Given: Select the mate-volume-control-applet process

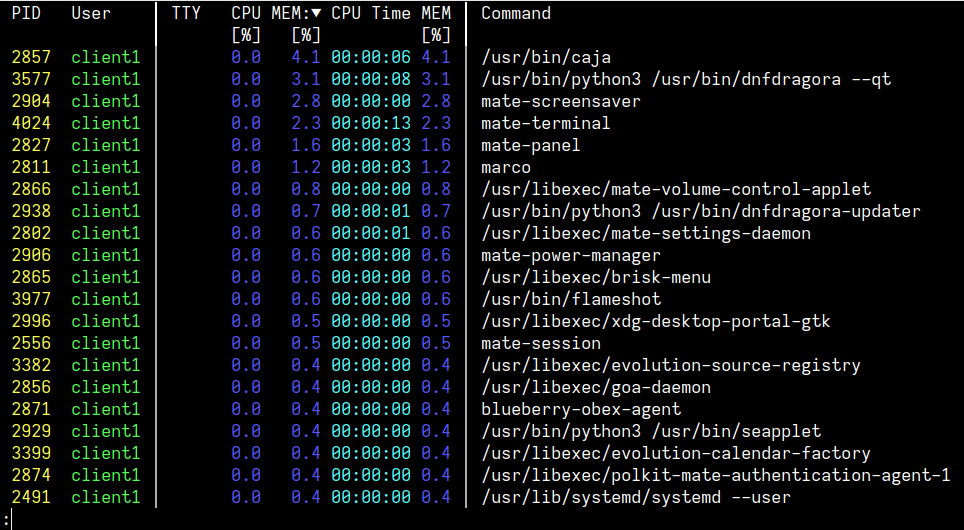Looking at the screenshot, I should tap(676, 189).
